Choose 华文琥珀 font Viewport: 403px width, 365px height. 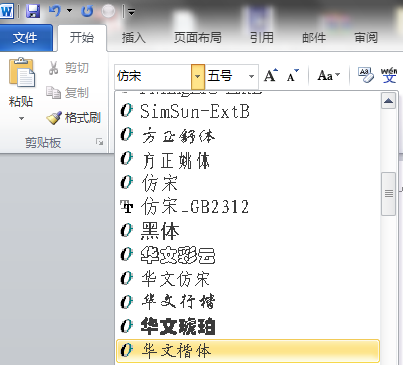[247, 326]
